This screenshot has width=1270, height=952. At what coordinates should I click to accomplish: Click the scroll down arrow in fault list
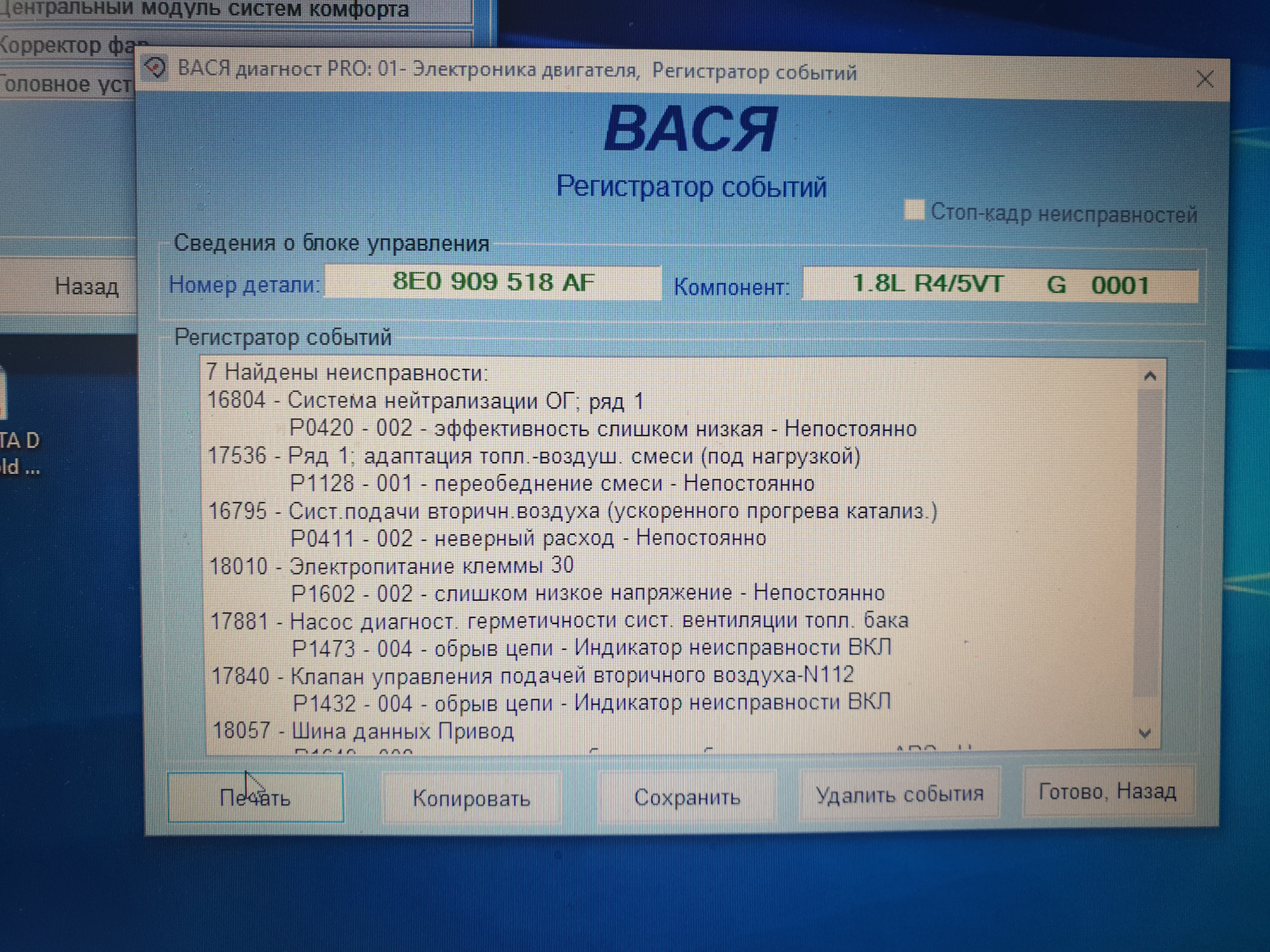point(1146,733)
